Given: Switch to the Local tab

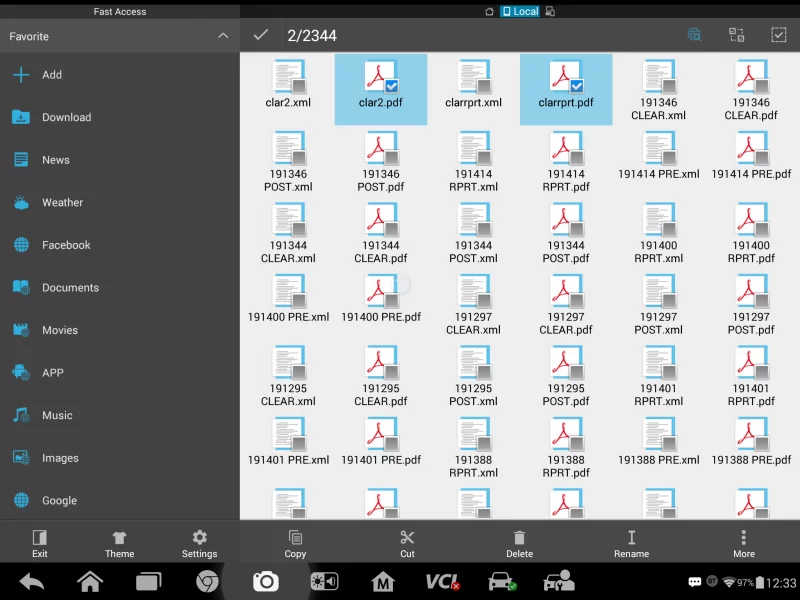Looking at the screenshot, I should click(x=520, y=11).
